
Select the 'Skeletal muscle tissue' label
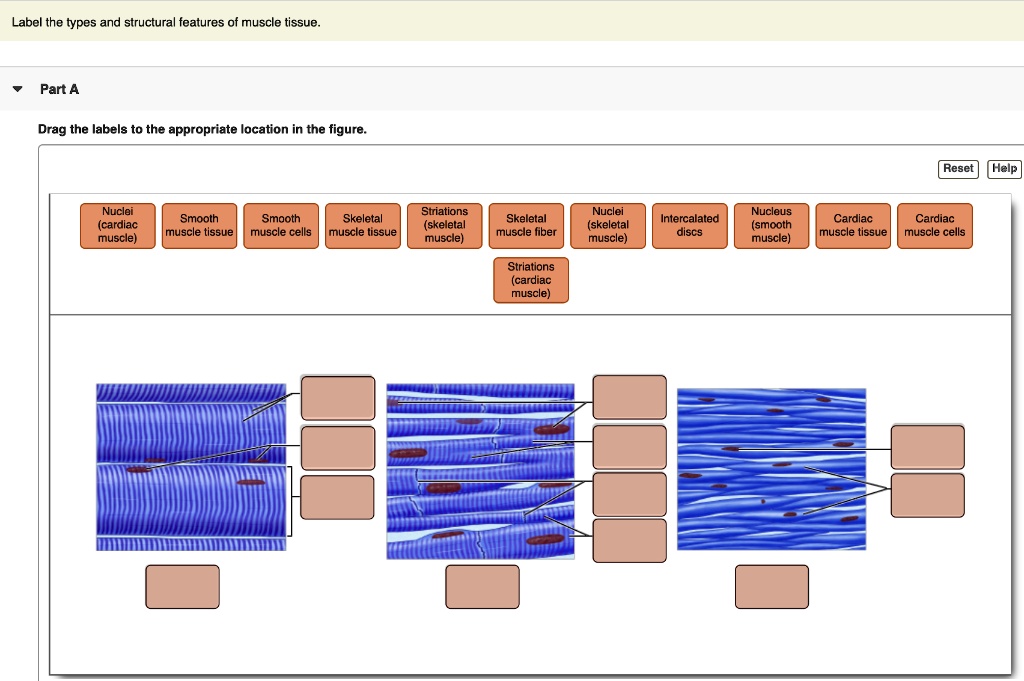[362, 226]
